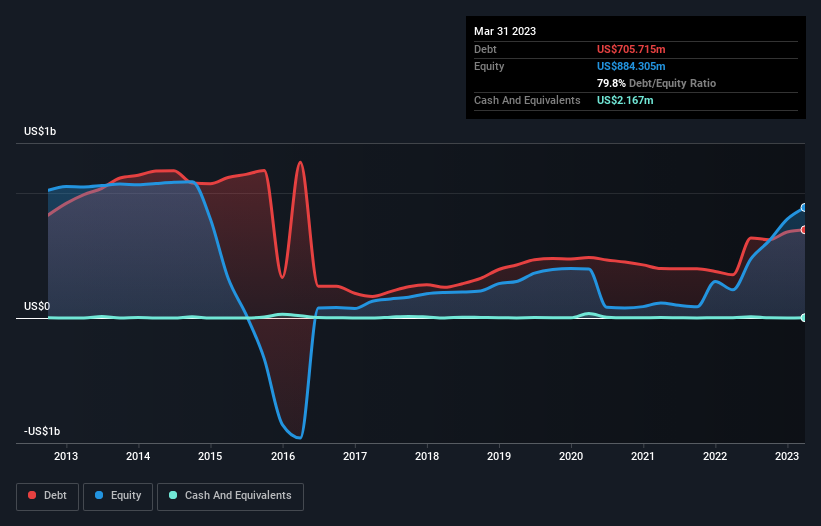Image resolution: width=821 pixels, height=526 pixels.
Task: Click the Mar 31 2023 tooltip date
Action: pos(505,31)
